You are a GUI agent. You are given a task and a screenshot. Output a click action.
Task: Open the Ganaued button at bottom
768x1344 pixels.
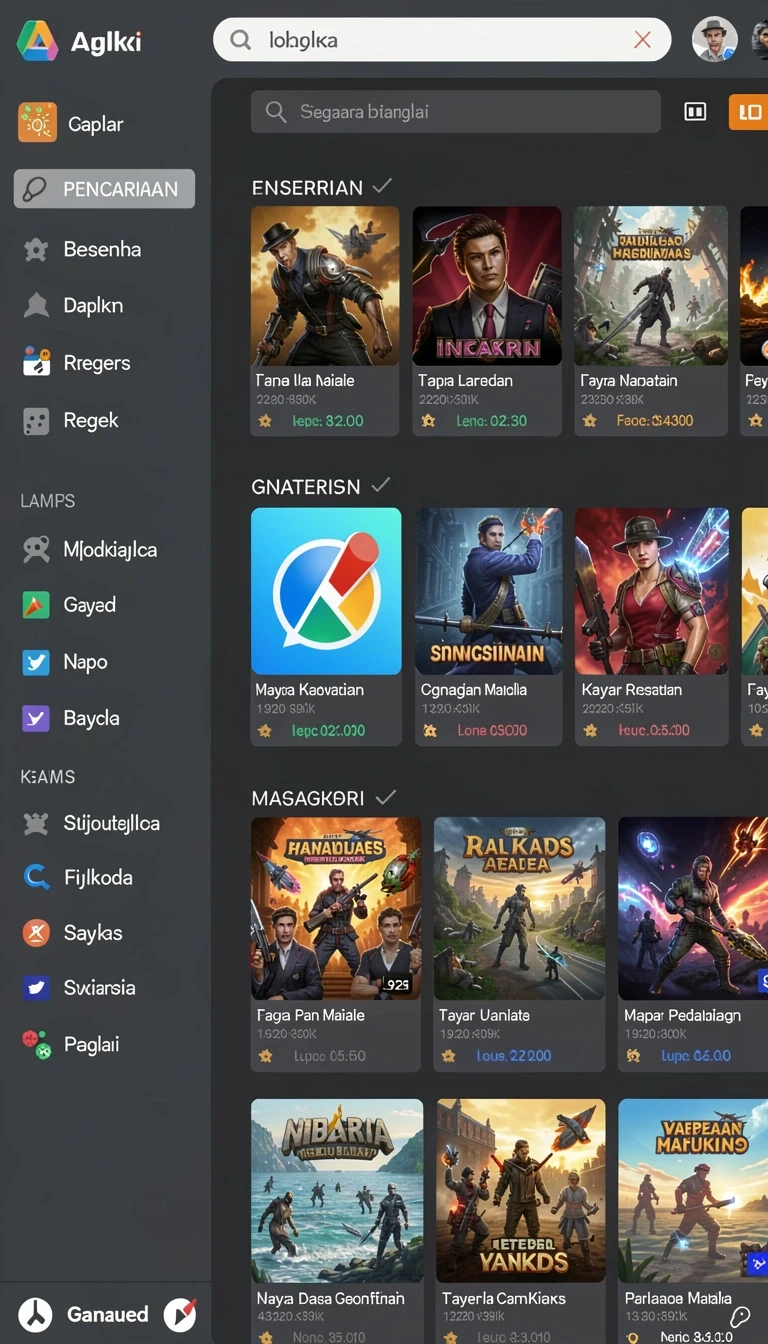pos(107,1314)
